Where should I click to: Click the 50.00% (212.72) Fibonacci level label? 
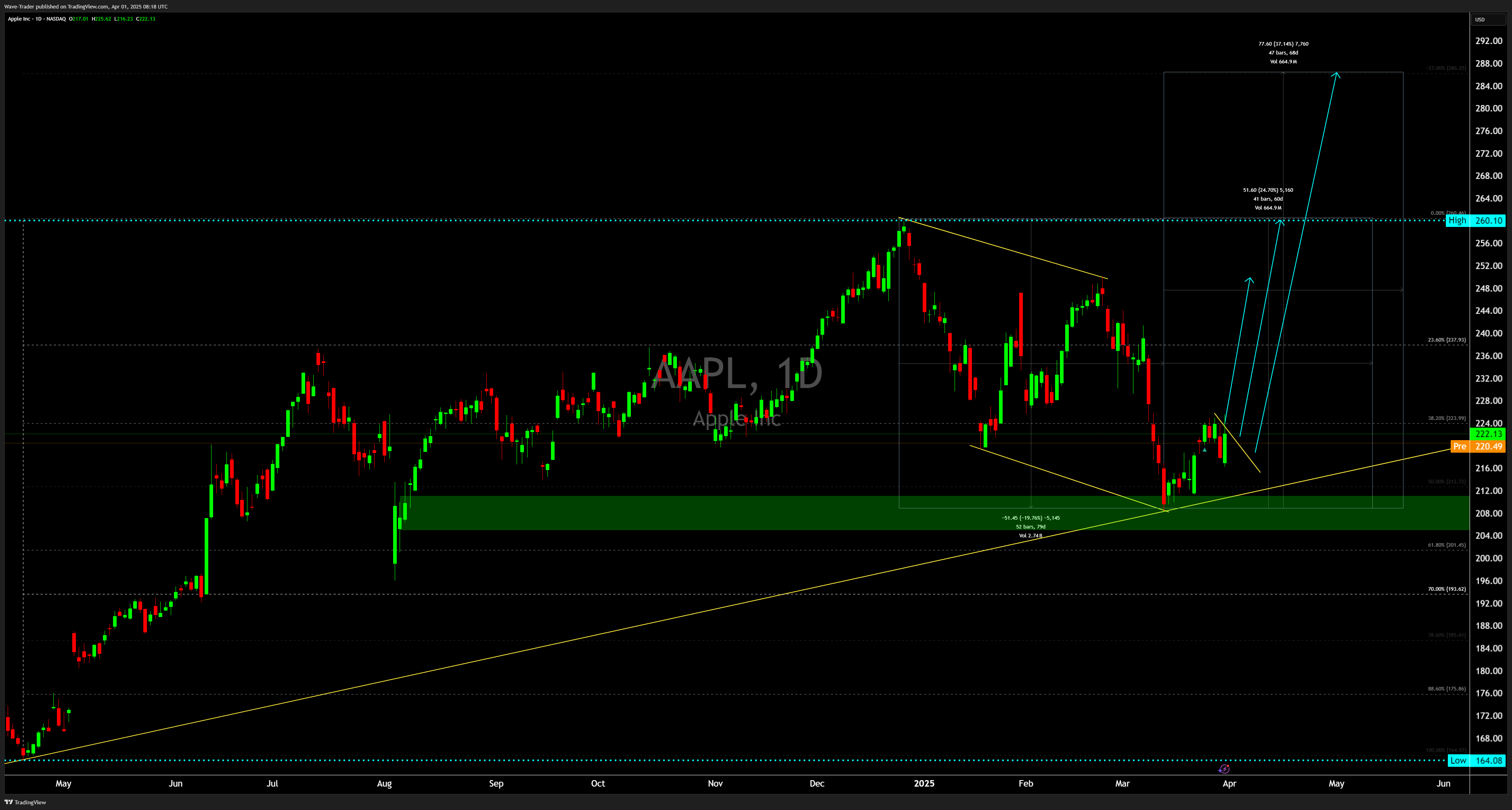click(1447, 482)
